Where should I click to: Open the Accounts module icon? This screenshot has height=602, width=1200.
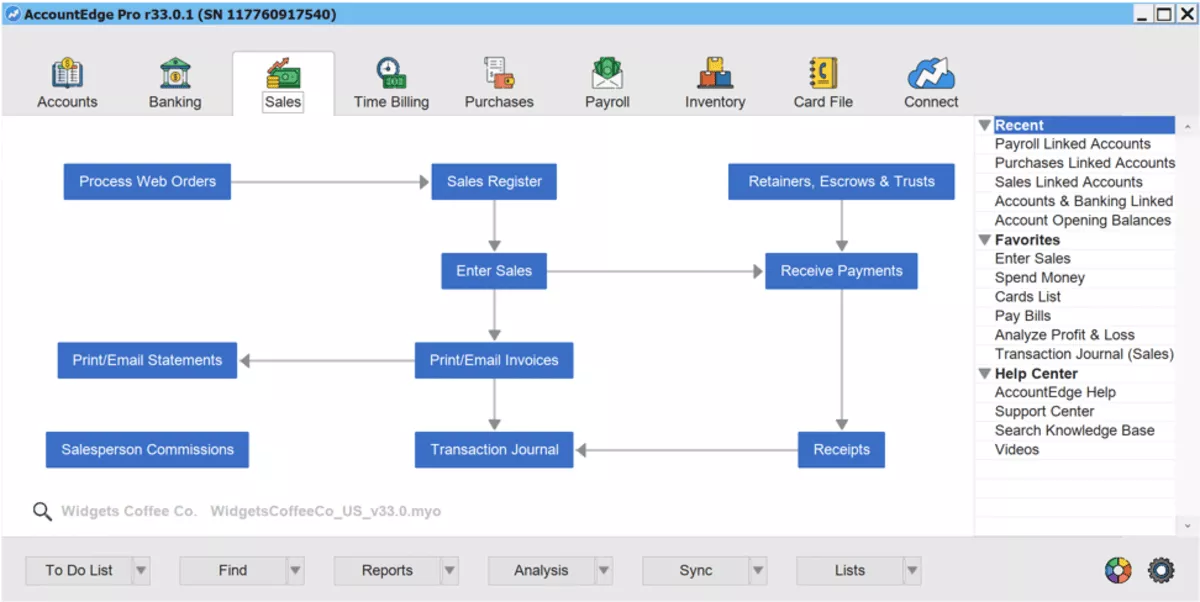click(x=67, y=80)
